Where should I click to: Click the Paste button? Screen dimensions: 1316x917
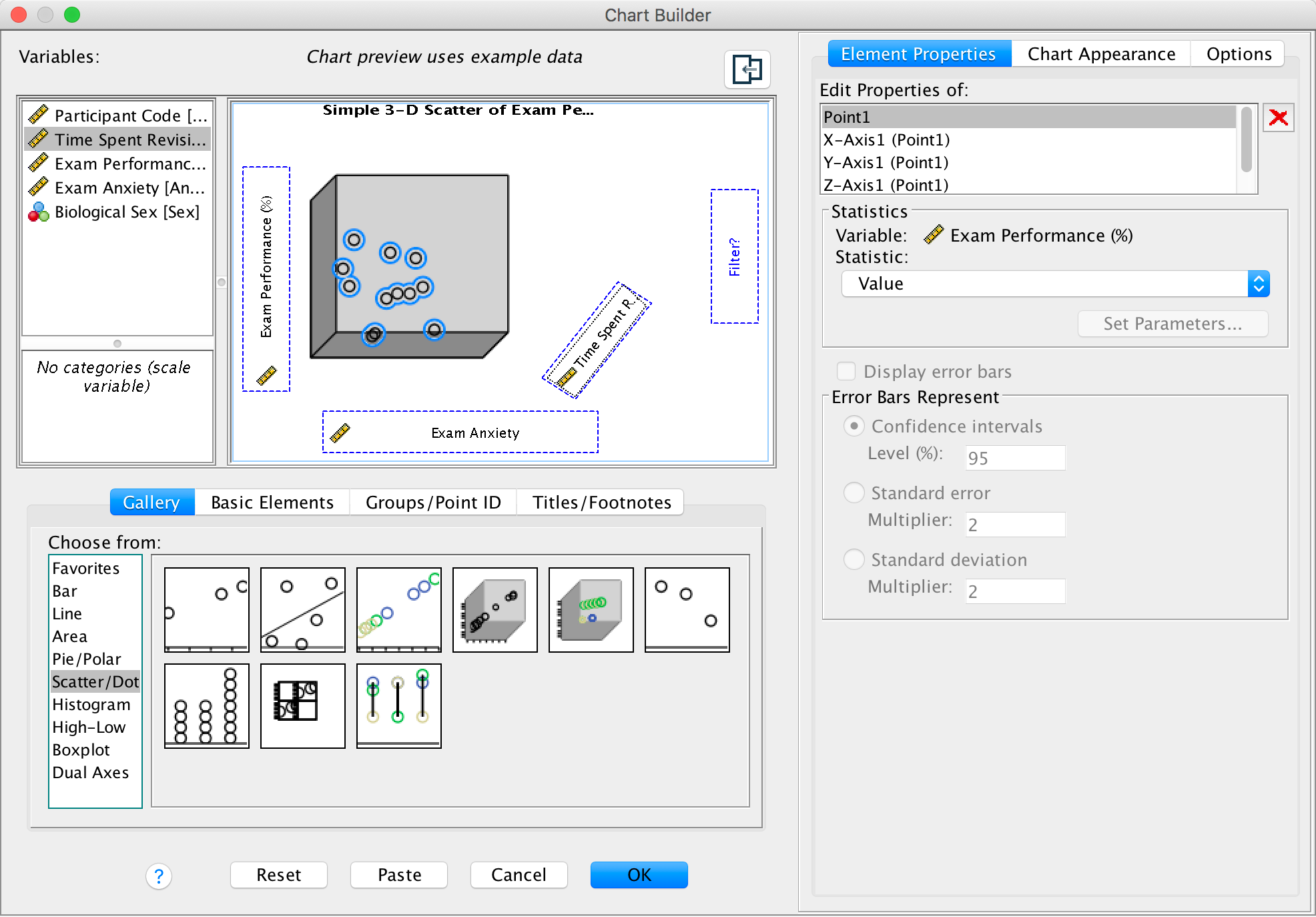[x=399, y=875]
